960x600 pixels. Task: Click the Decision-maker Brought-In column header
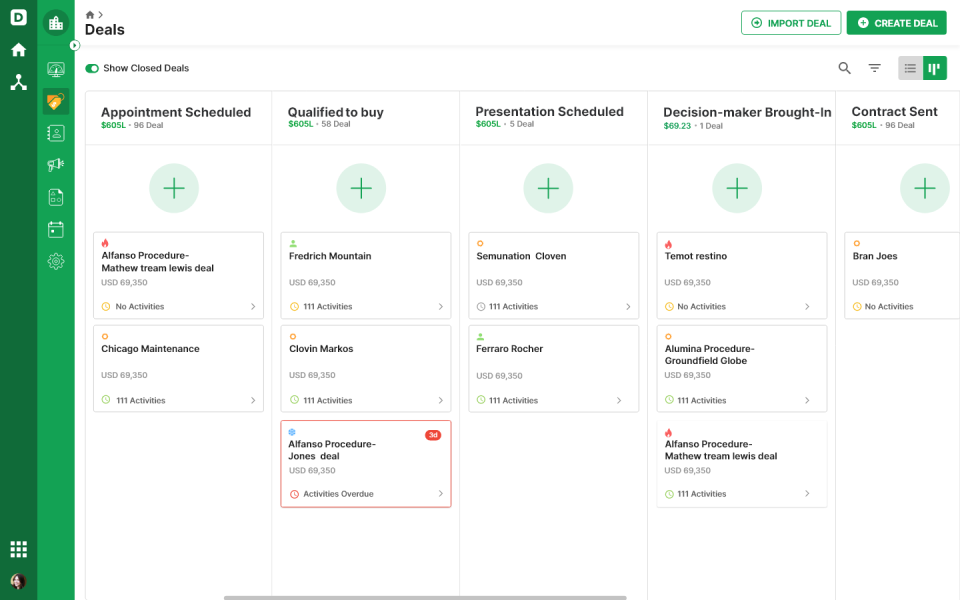click(747, 113)
